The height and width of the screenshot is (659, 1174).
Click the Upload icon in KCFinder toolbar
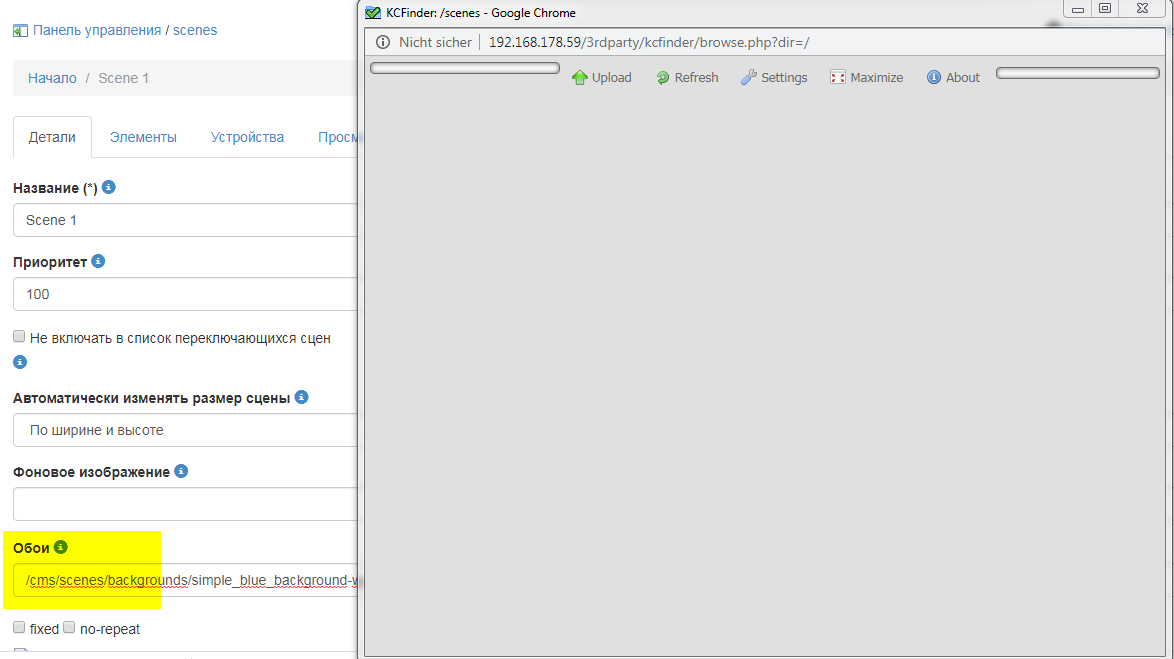coord(580,77)
